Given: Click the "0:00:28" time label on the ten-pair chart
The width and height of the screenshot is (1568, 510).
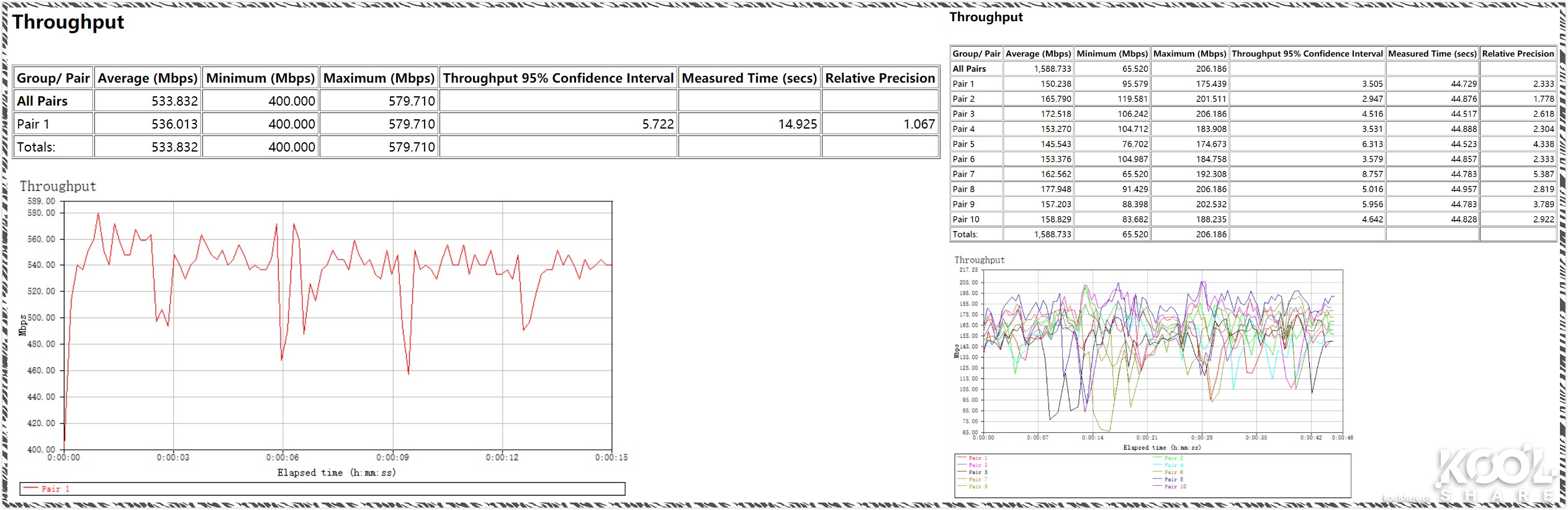Looking at the screenshot, I should tap(1202, 438).
